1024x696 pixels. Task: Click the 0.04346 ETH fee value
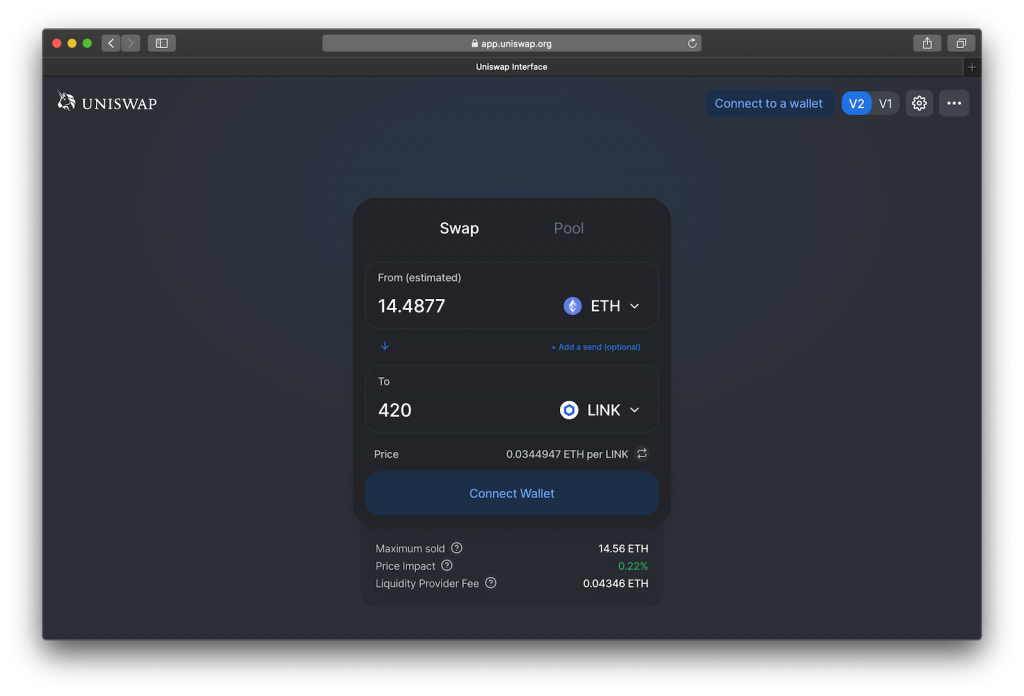pos(615,584)
